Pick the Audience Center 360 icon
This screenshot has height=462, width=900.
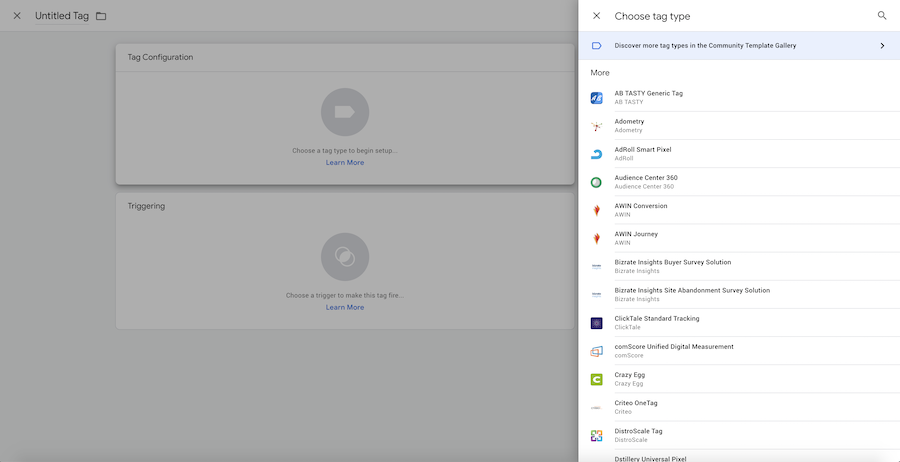pos(596,182)
